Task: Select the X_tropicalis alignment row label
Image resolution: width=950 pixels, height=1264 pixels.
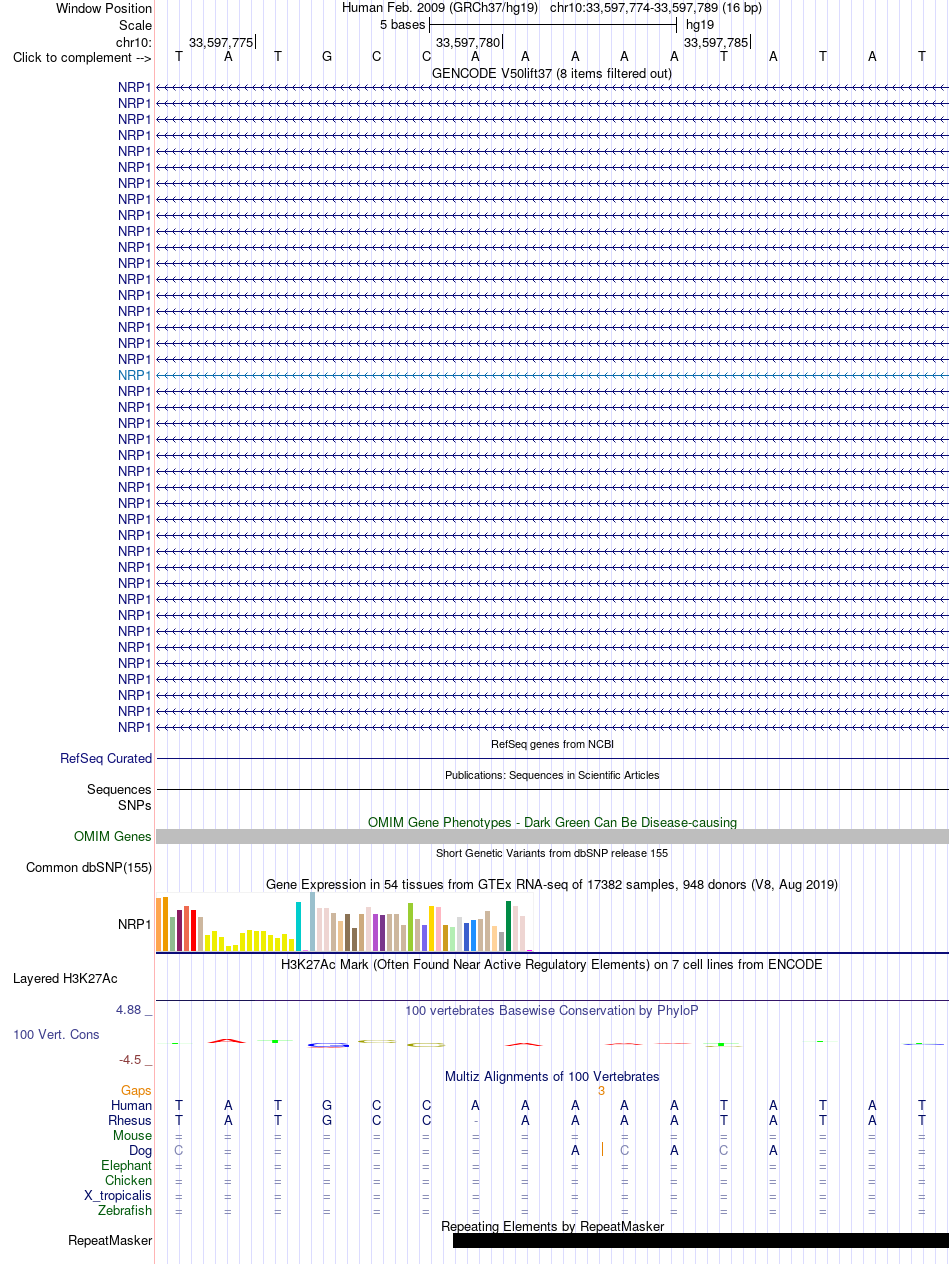Action: (x=118, y=1196)
